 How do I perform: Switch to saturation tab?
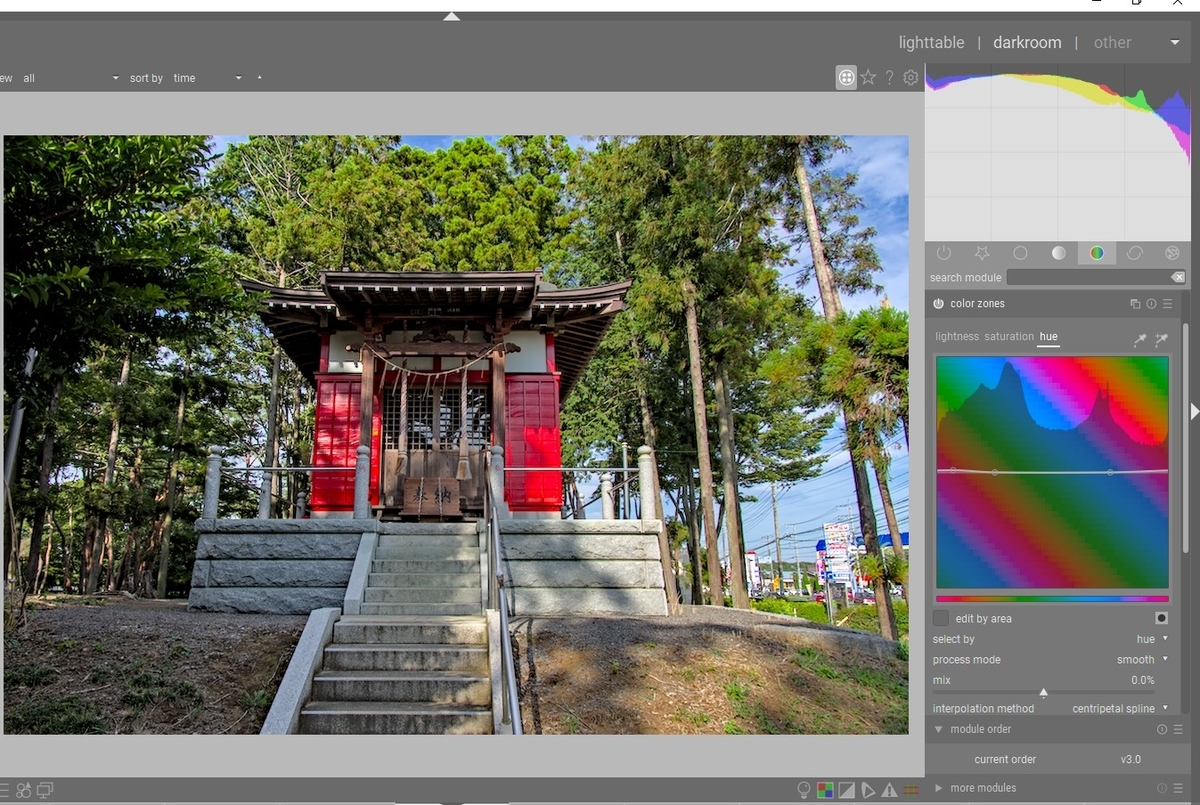coord(1009,337)
